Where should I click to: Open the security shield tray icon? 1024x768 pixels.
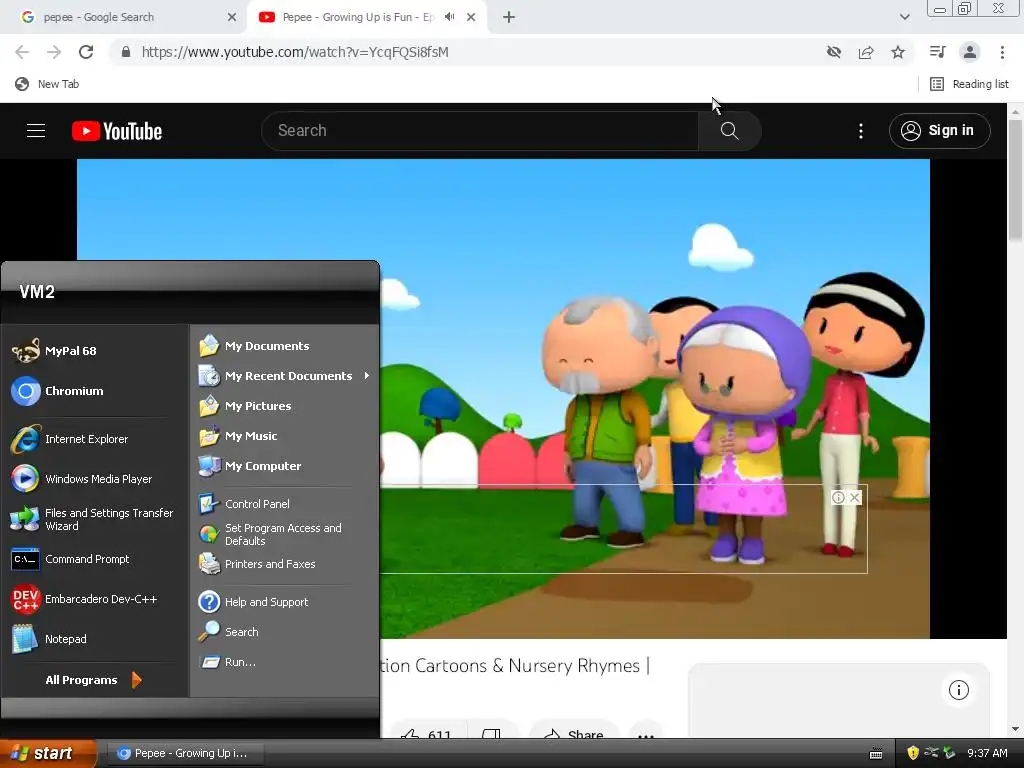coord(913,753)
